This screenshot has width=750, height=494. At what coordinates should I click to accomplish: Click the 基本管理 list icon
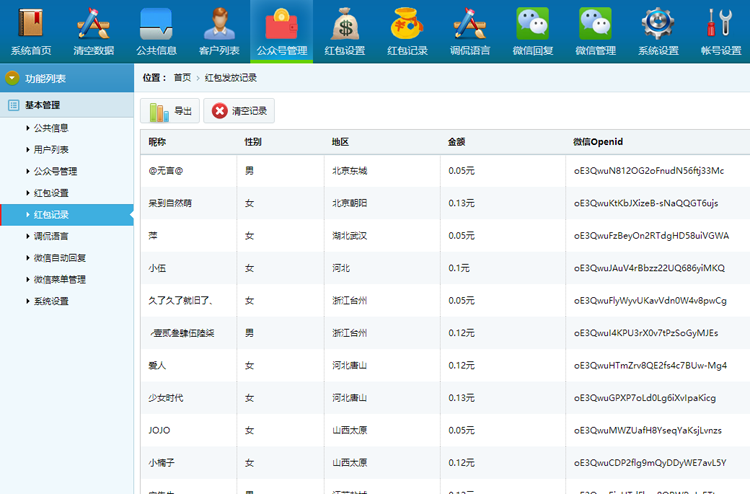pos(13,105)
